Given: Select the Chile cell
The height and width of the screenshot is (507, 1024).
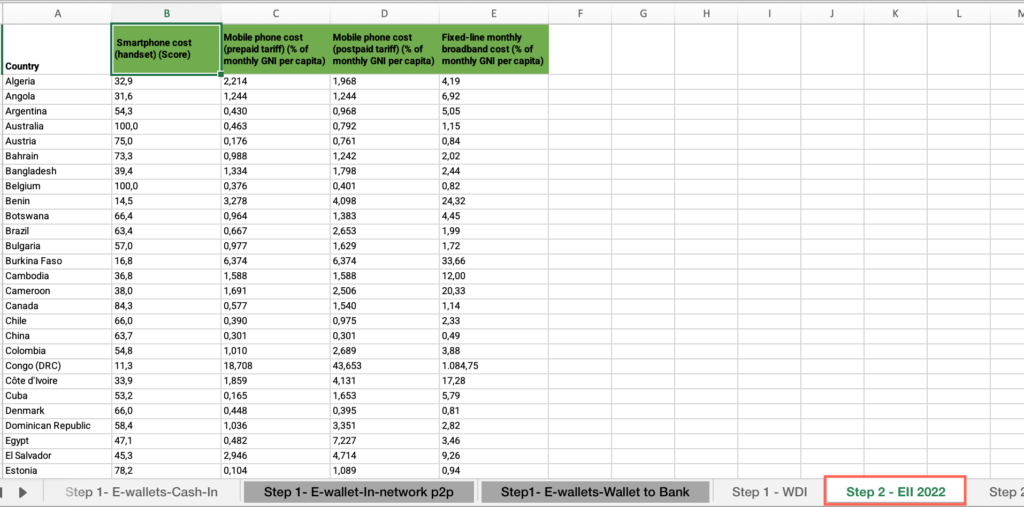Looking at the screenshot, I should [x=57, y=321].
